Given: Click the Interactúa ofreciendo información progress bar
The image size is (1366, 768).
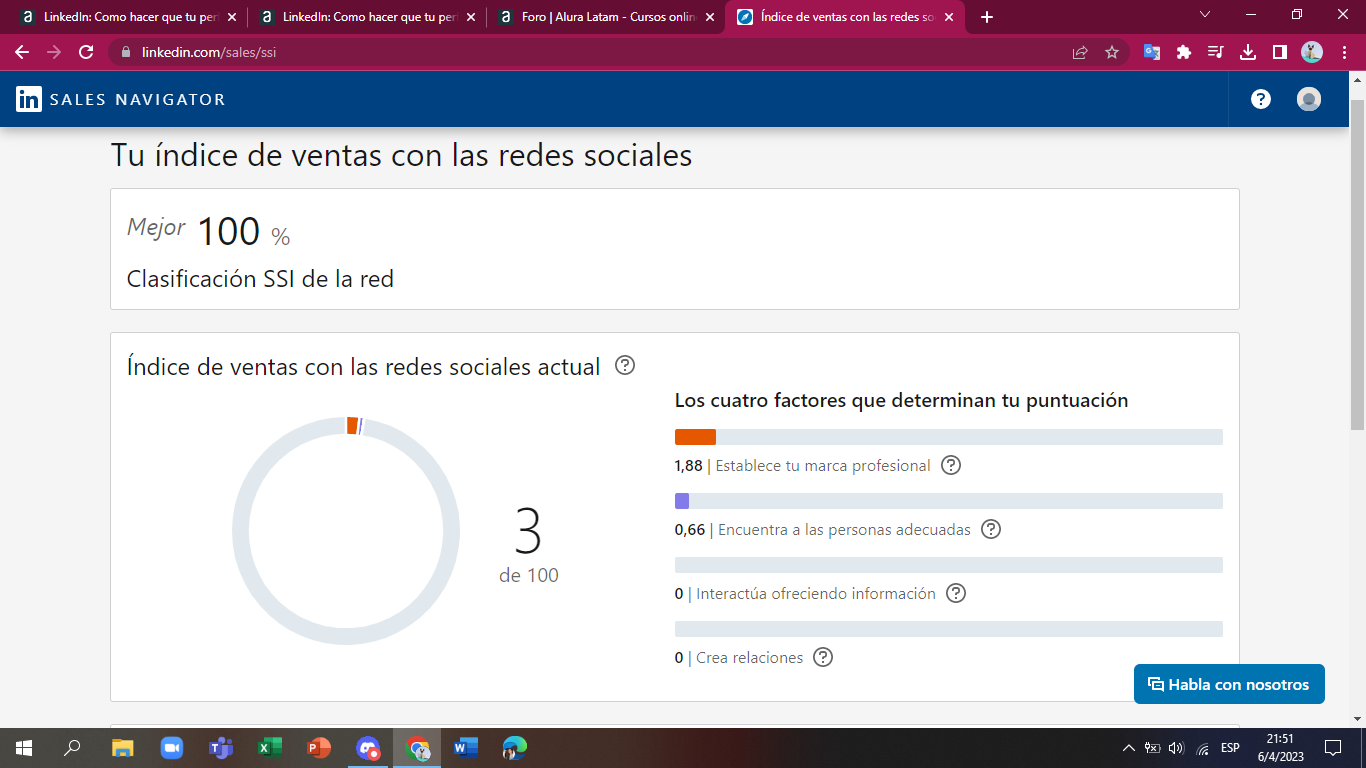Looking at the screenshot, I should point(949,565).
